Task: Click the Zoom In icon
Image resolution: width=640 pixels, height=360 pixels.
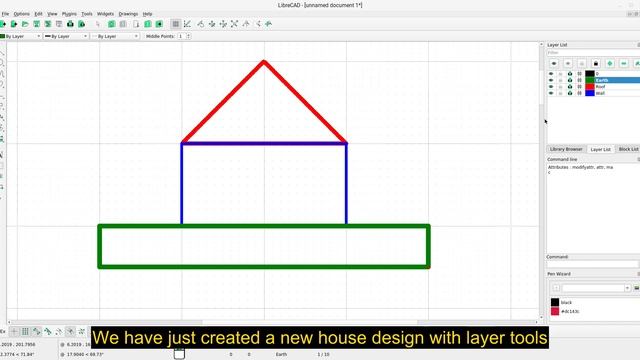Action: click(212, 24)
